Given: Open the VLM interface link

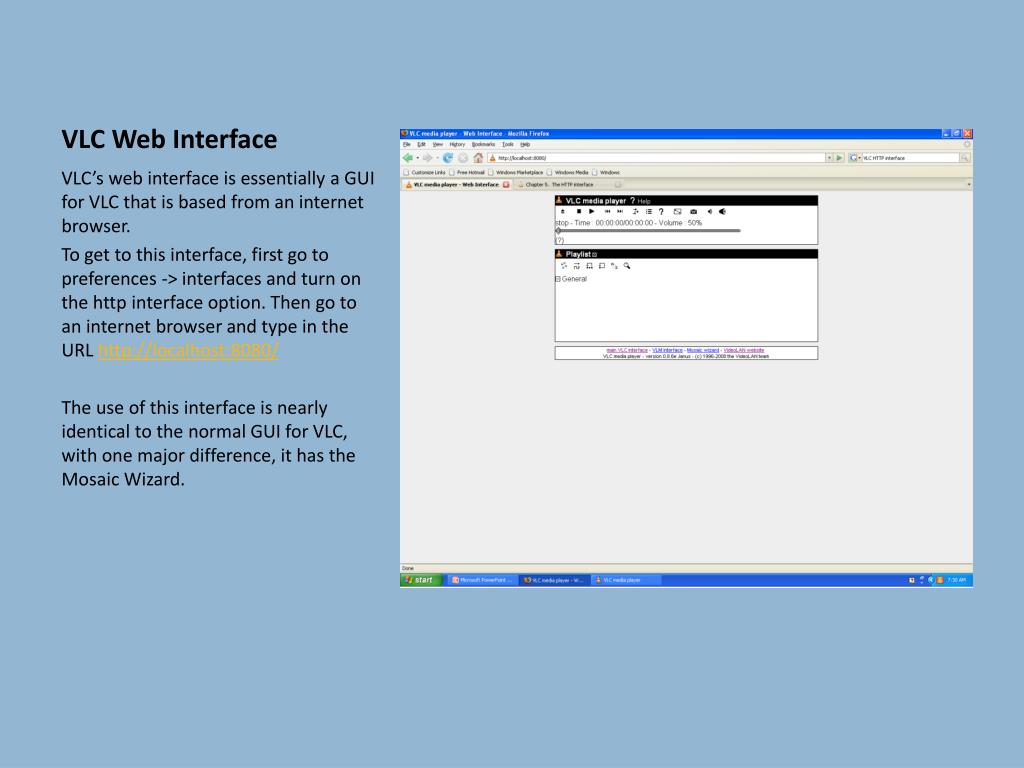Looking at the screenshot, I should pyautogui.click(x=667, y=350).
